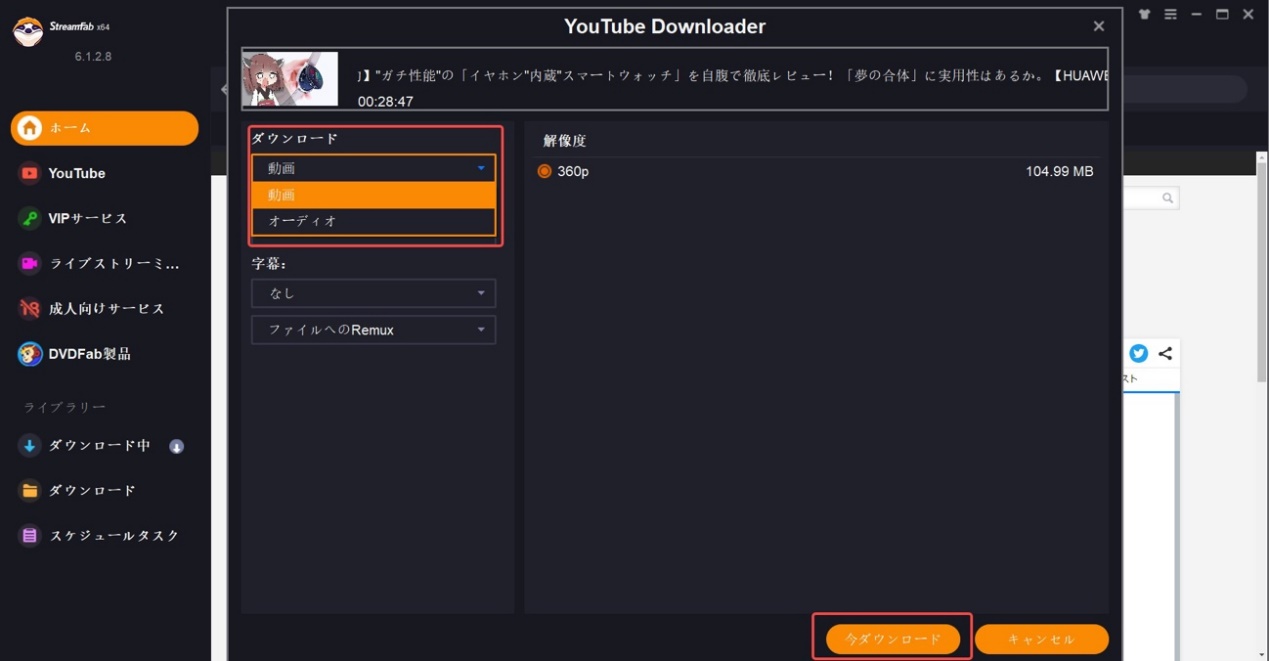Open 成人向けサービス in the sidebar
Image resolution: width=1269 pixels, height=661 pixels.
point(105,309)
